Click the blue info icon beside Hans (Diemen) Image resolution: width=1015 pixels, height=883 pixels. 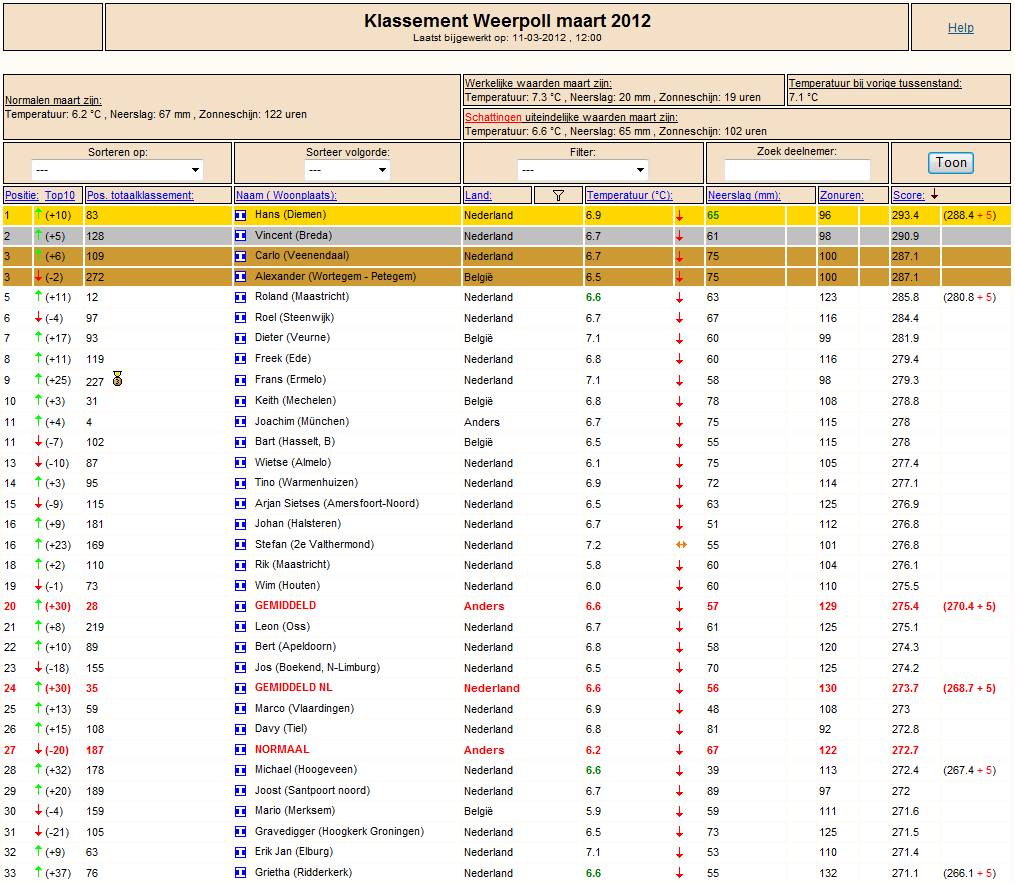click(240, 215)
